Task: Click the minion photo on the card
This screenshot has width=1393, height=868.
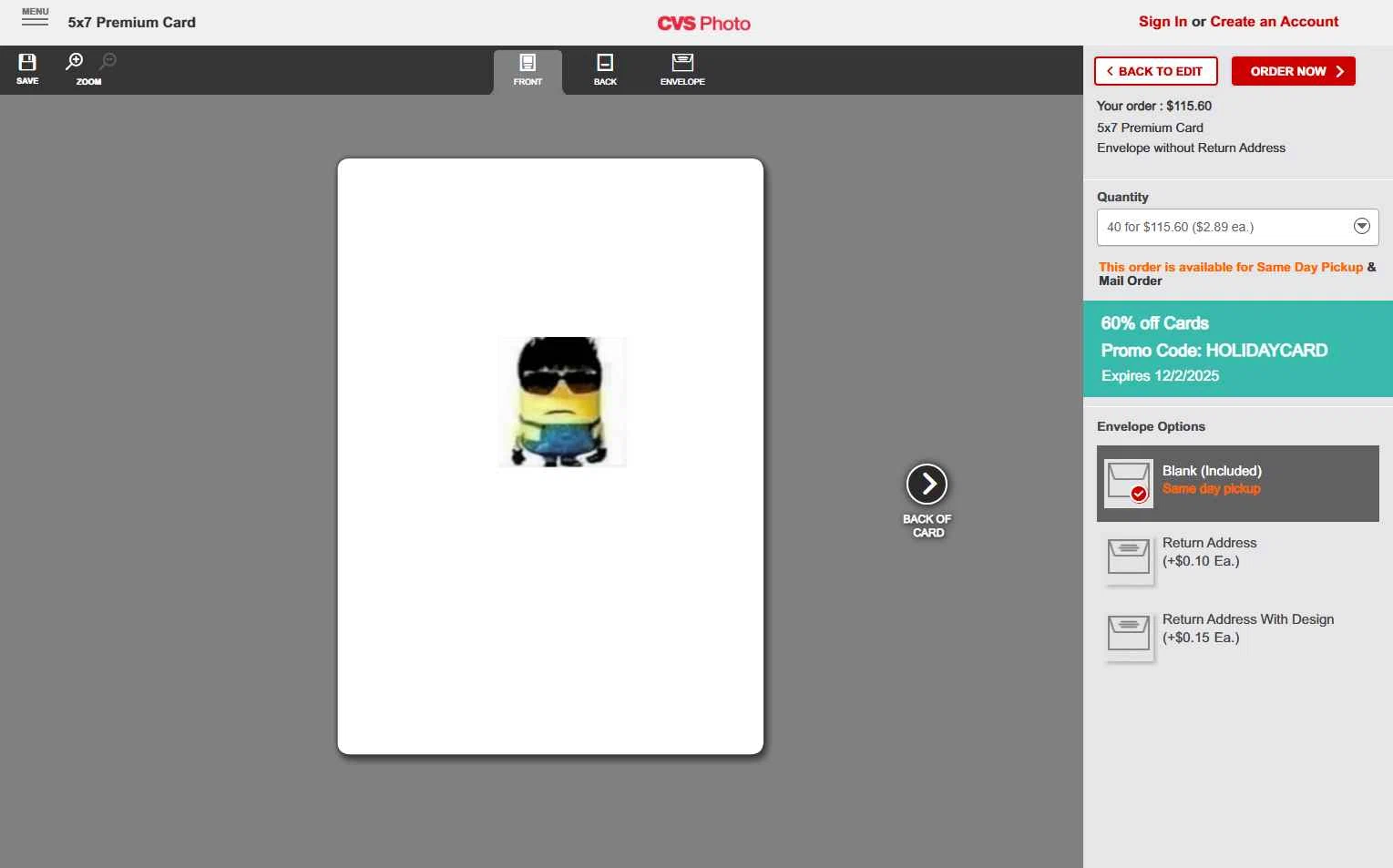Action: (x=562, y=402)
